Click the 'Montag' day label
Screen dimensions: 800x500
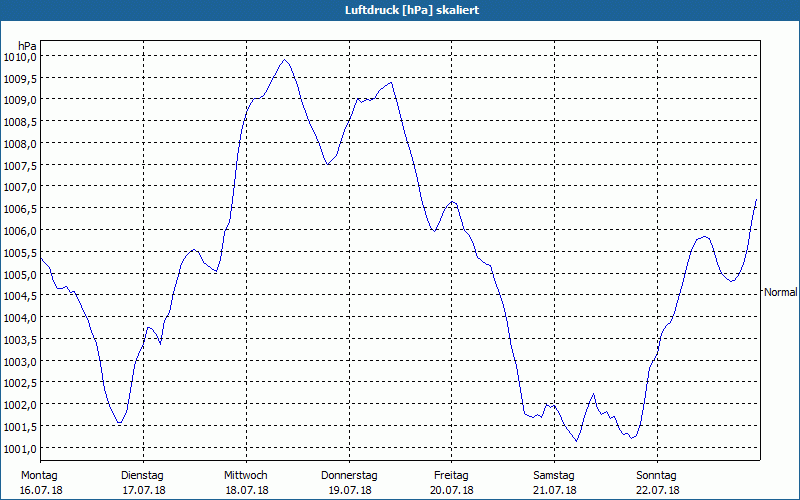pyautogui.click(x=39, y=475)
